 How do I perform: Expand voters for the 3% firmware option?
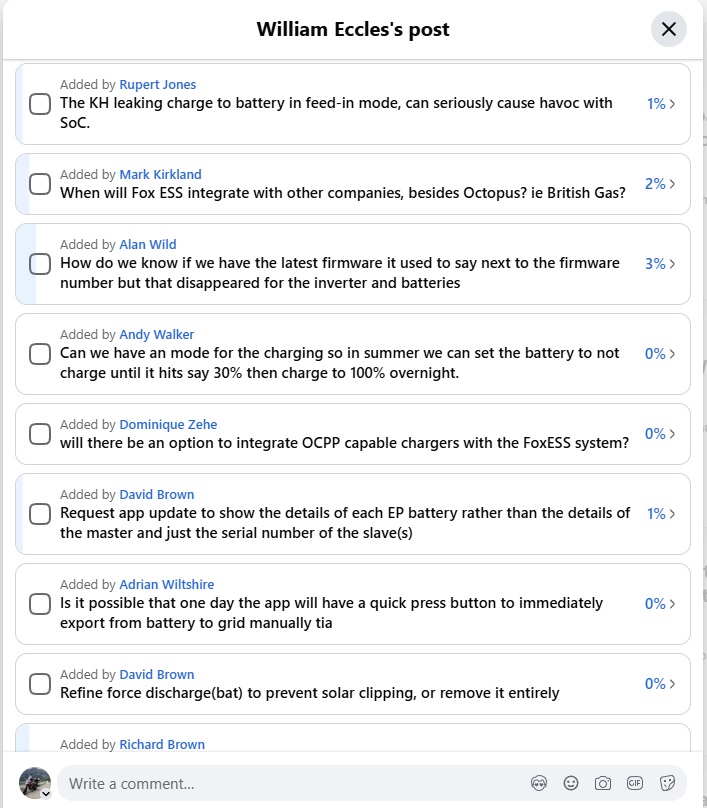(660, 263)
